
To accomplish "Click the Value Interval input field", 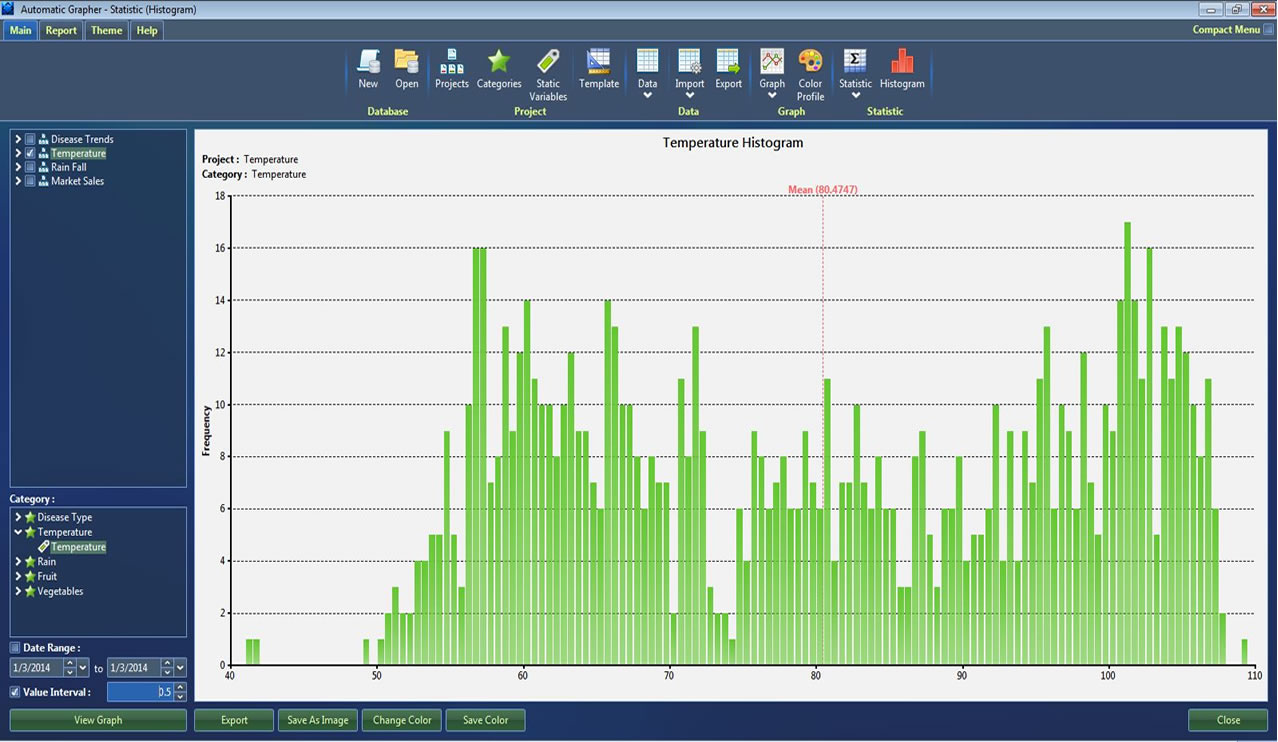I will pos(140,692).
